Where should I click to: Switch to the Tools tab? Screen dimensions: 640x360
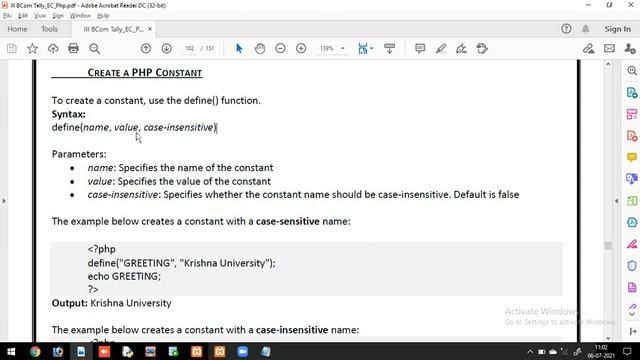click(x=49, y=29)
